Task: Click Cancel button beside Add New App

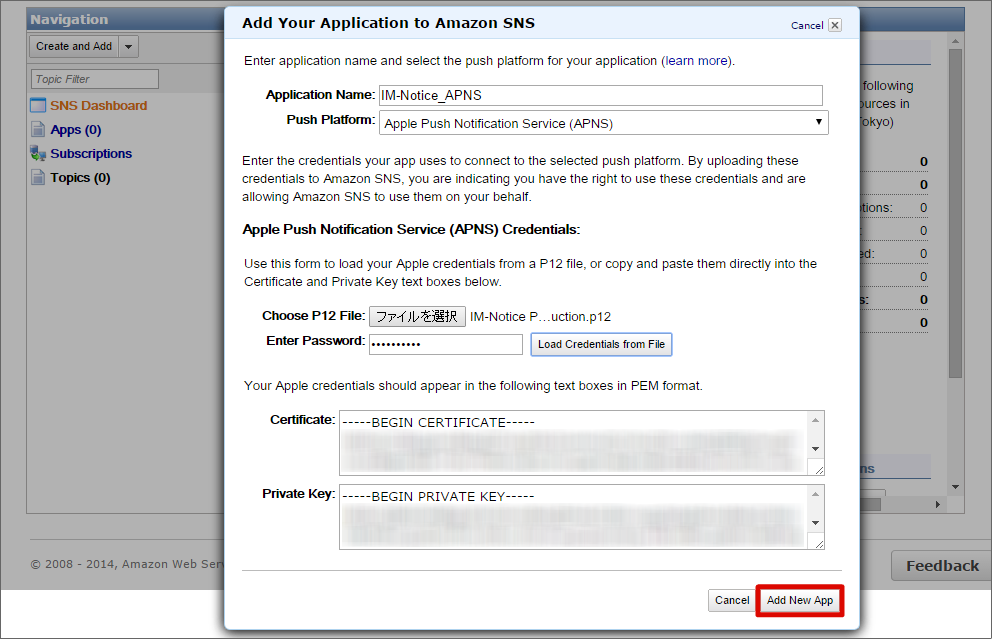Action: (x=732, y=600)
